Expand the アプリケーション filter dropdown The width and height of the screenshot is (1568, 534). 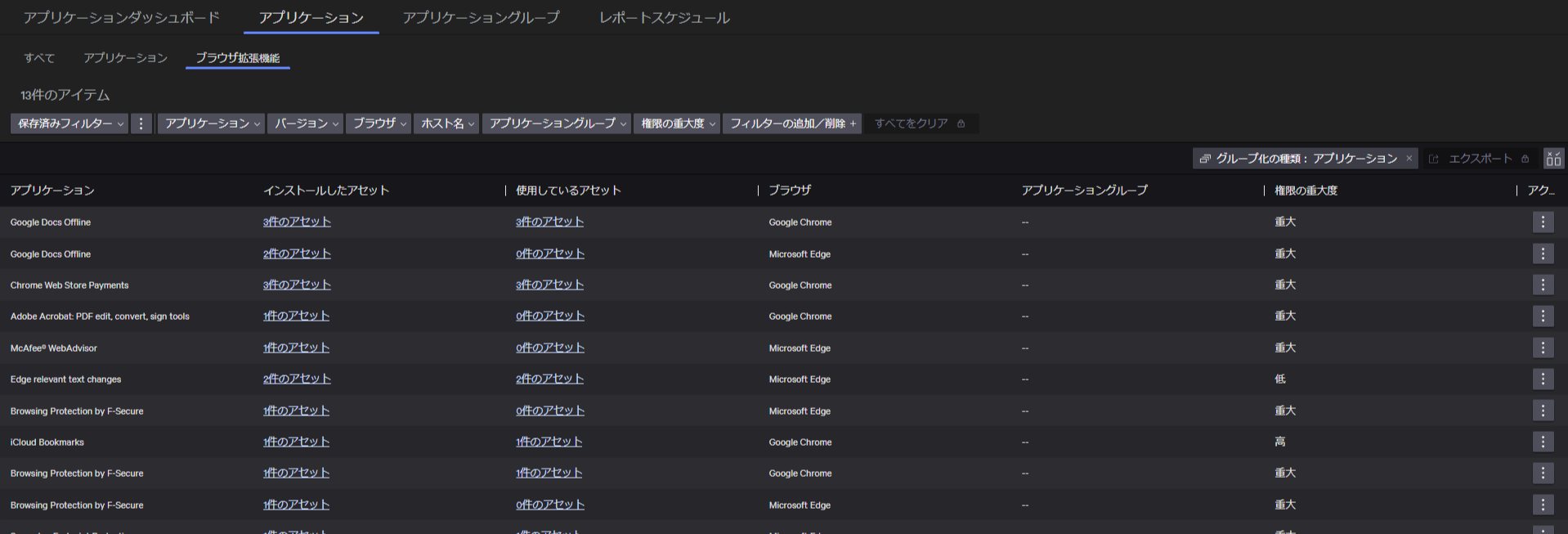(212, 123)
